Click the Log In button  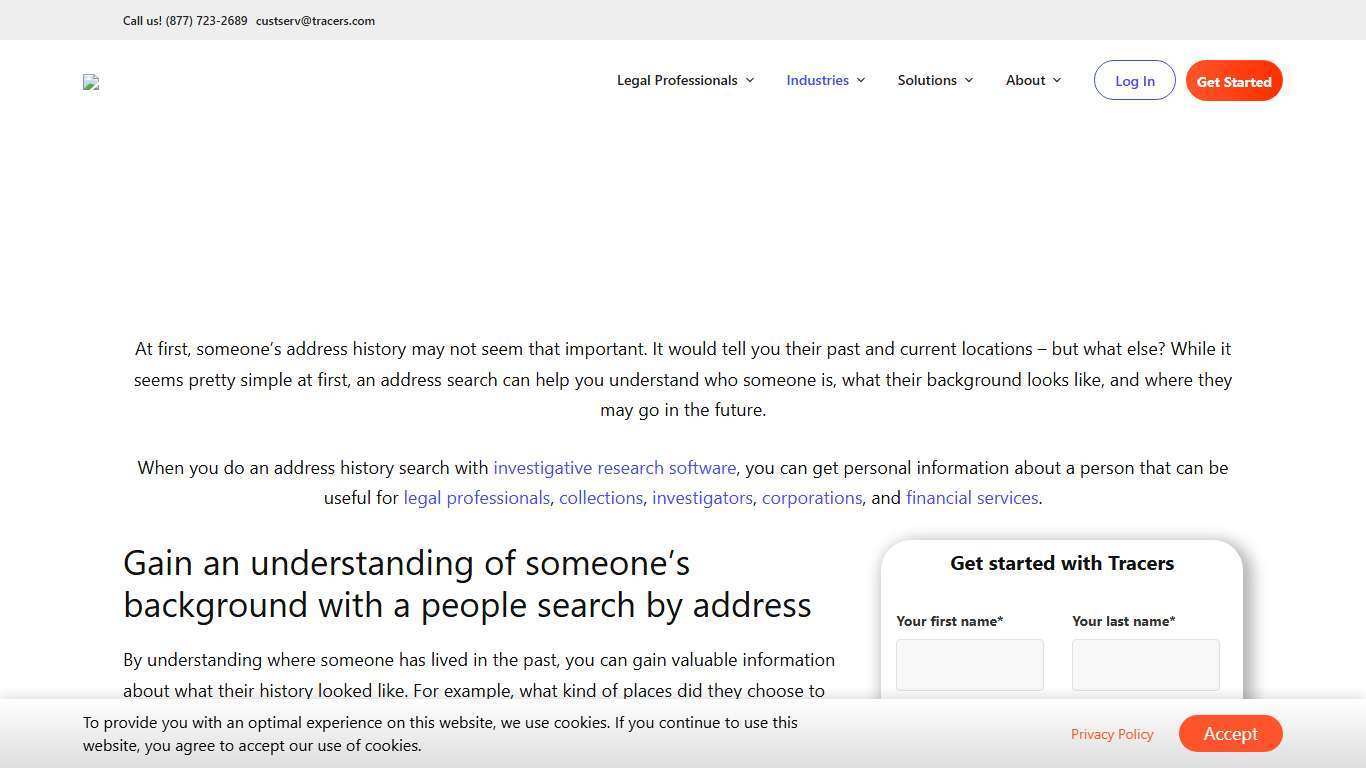pyautogui.click(x=1134, y=80)
